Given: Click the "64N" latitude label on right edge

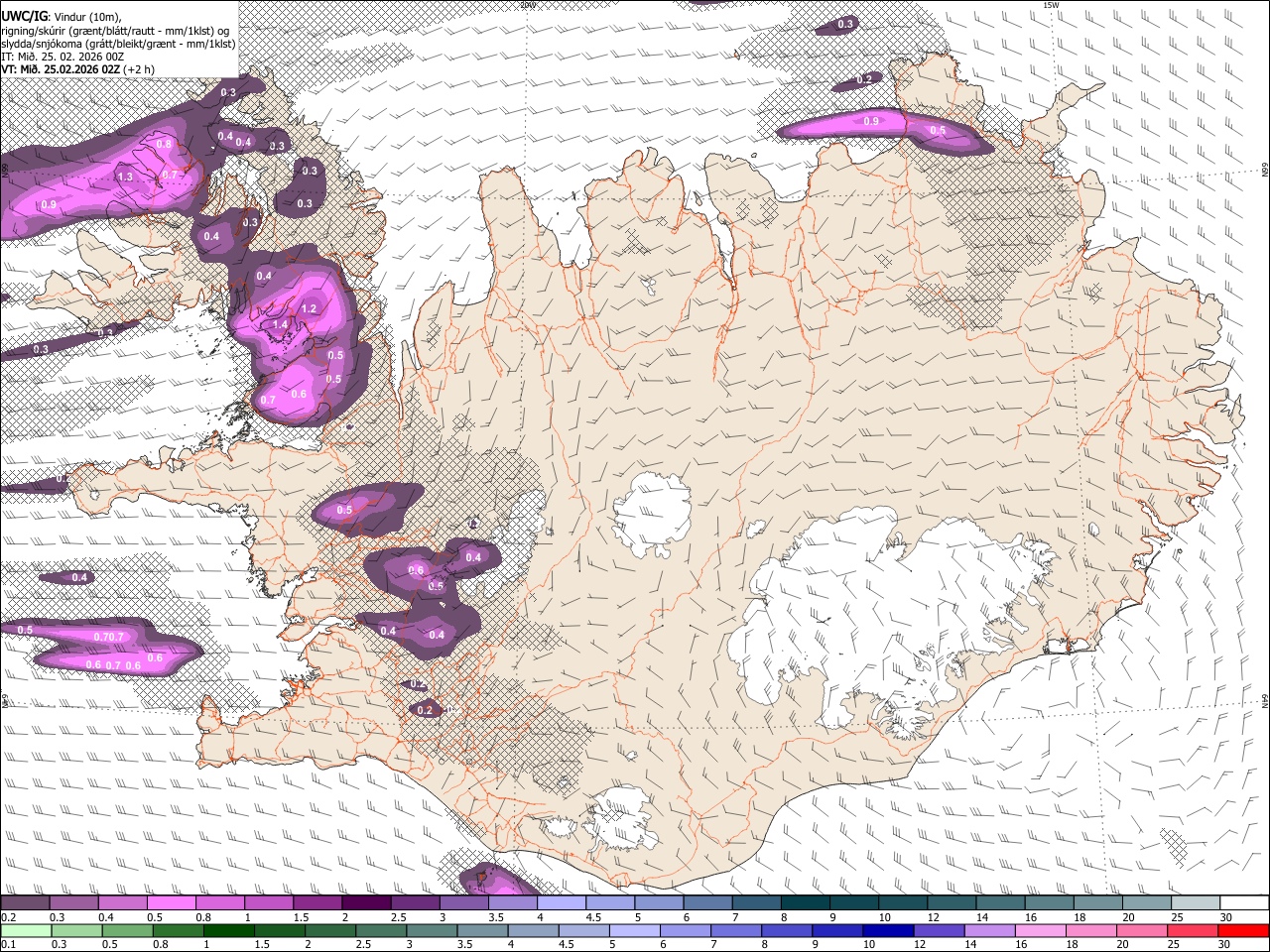Looking at the screenshot, I should tap(1265, 700).
